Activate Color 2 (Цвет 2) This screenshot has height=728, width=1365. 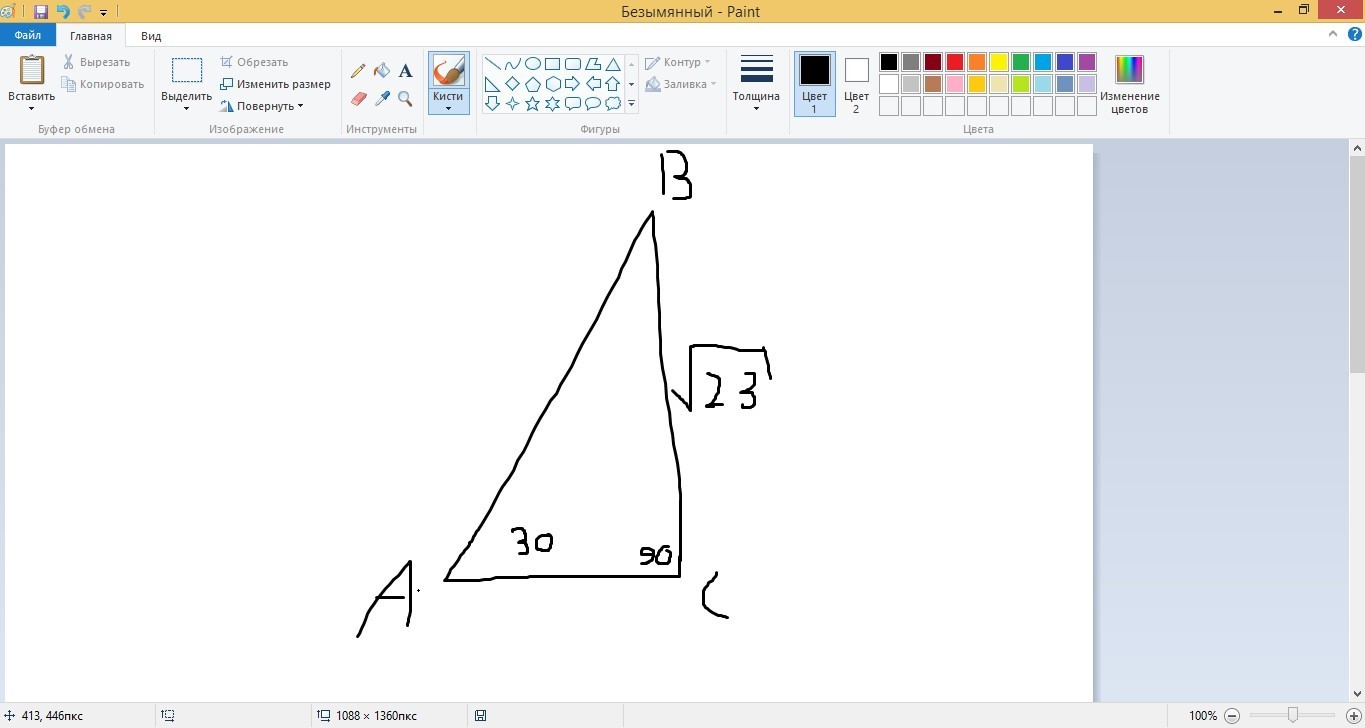[x=856, y=84]
